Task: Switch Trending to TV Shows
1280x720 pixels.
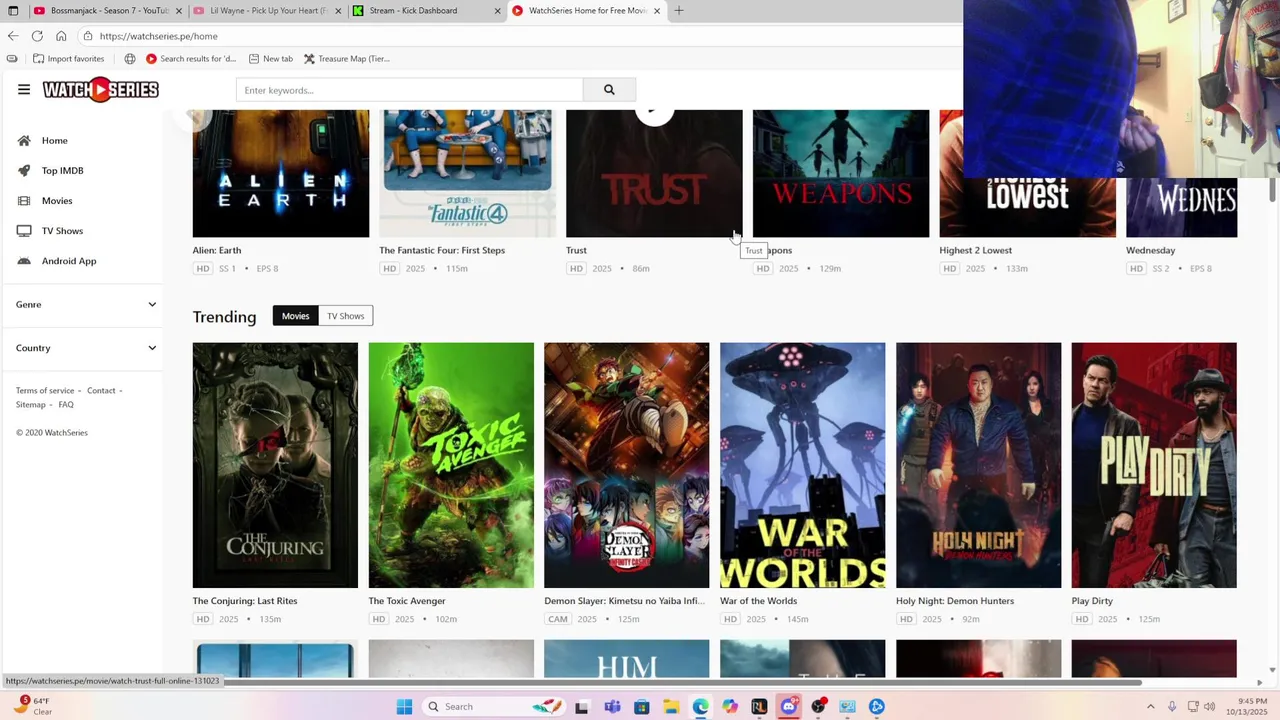Action: pos(345,316)
